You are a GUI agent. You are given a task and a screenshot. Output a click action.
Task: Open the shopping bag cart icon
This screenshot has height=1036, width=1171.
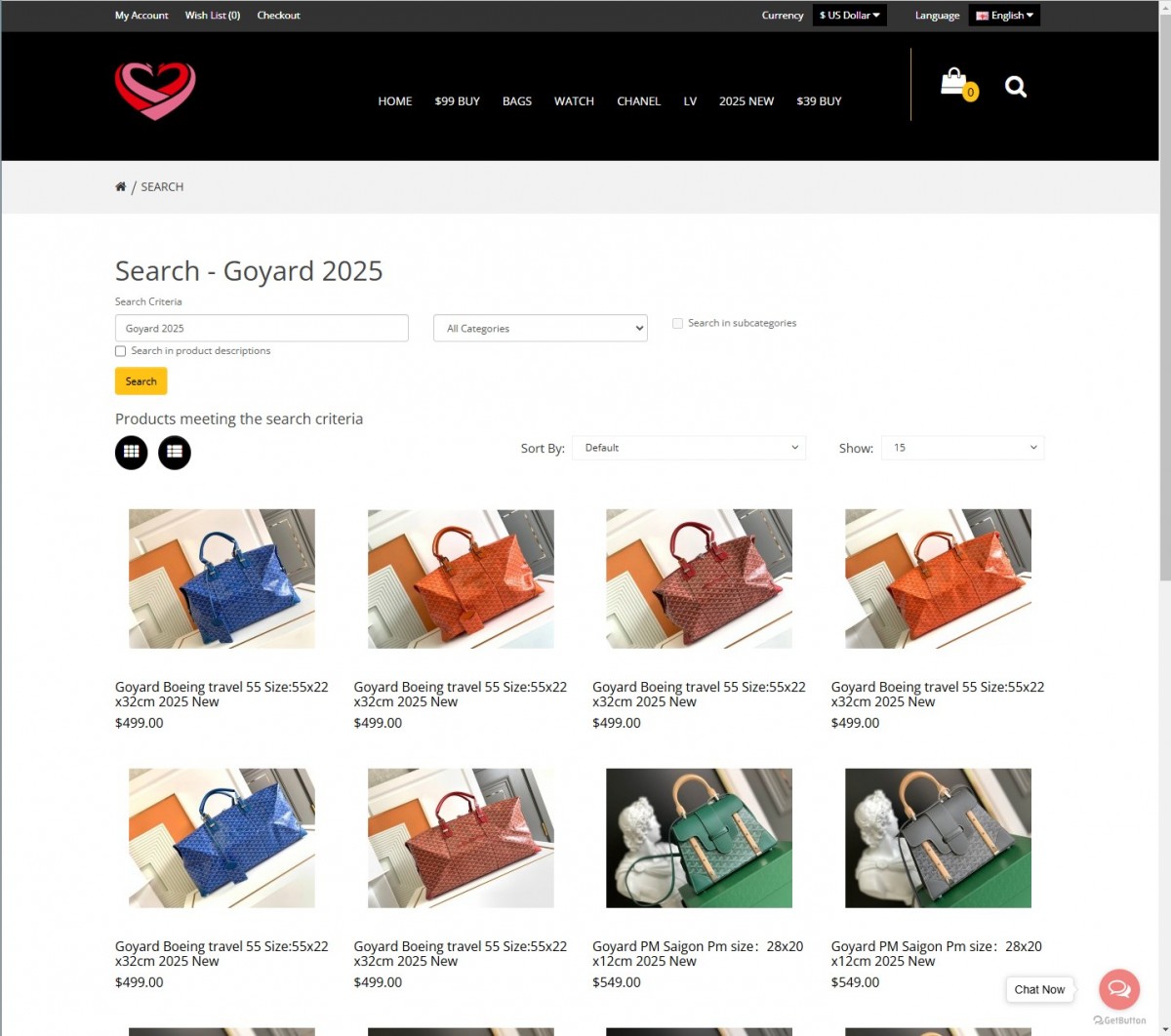[x=957, y=84]
